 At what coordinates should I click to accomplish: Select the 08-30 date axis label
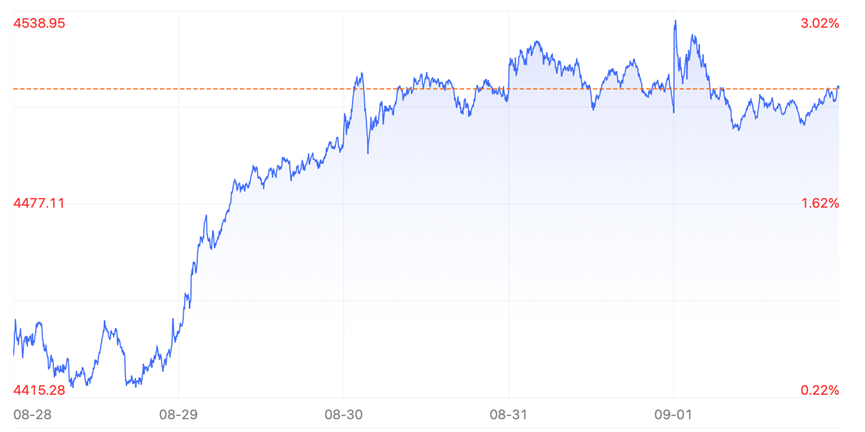pyautogui.click(x=343, y=413)
